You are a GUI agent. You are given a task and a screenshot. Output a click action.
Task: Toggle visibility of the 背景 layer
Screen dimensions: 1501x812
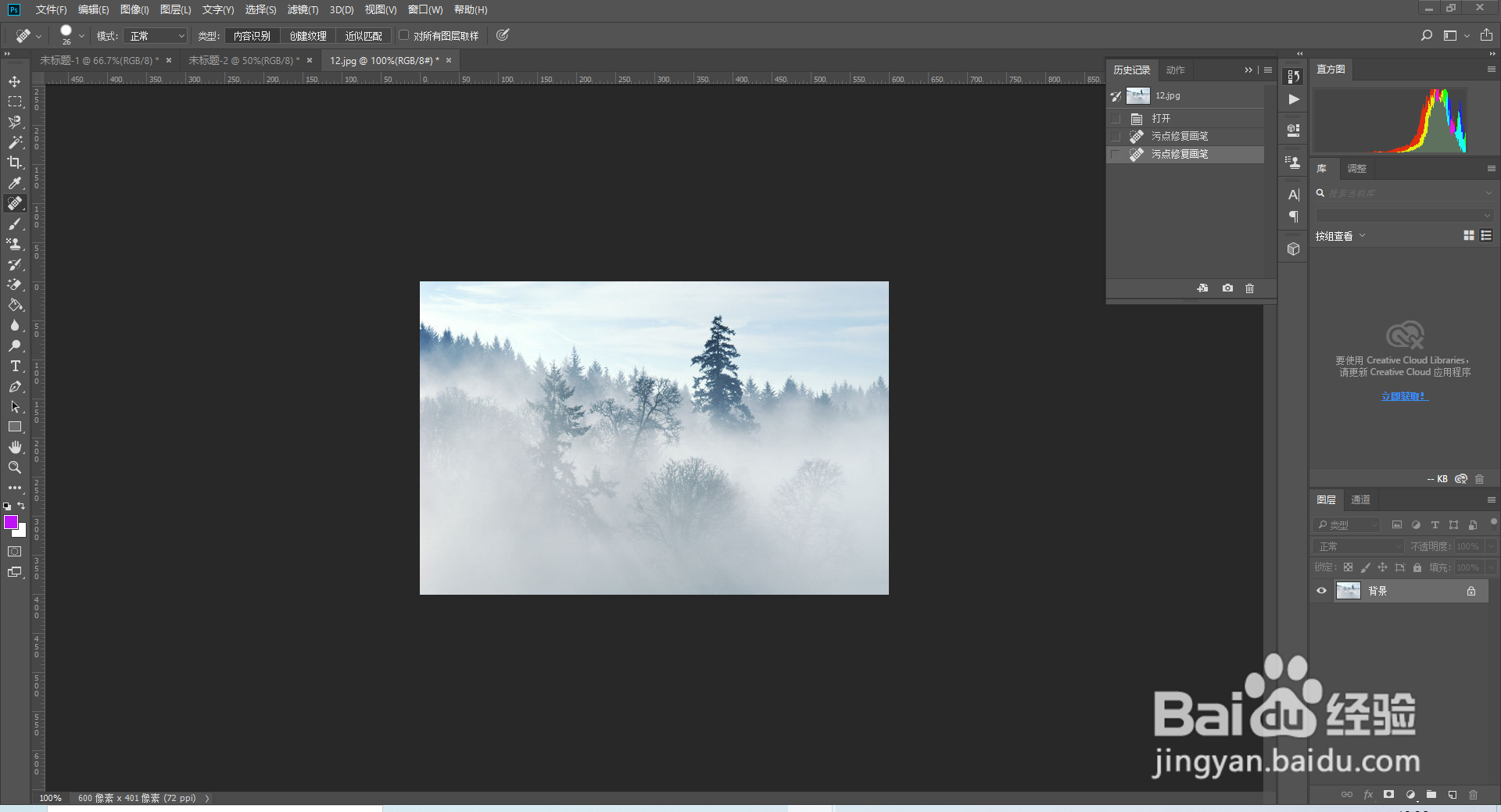click(1321, 591)
